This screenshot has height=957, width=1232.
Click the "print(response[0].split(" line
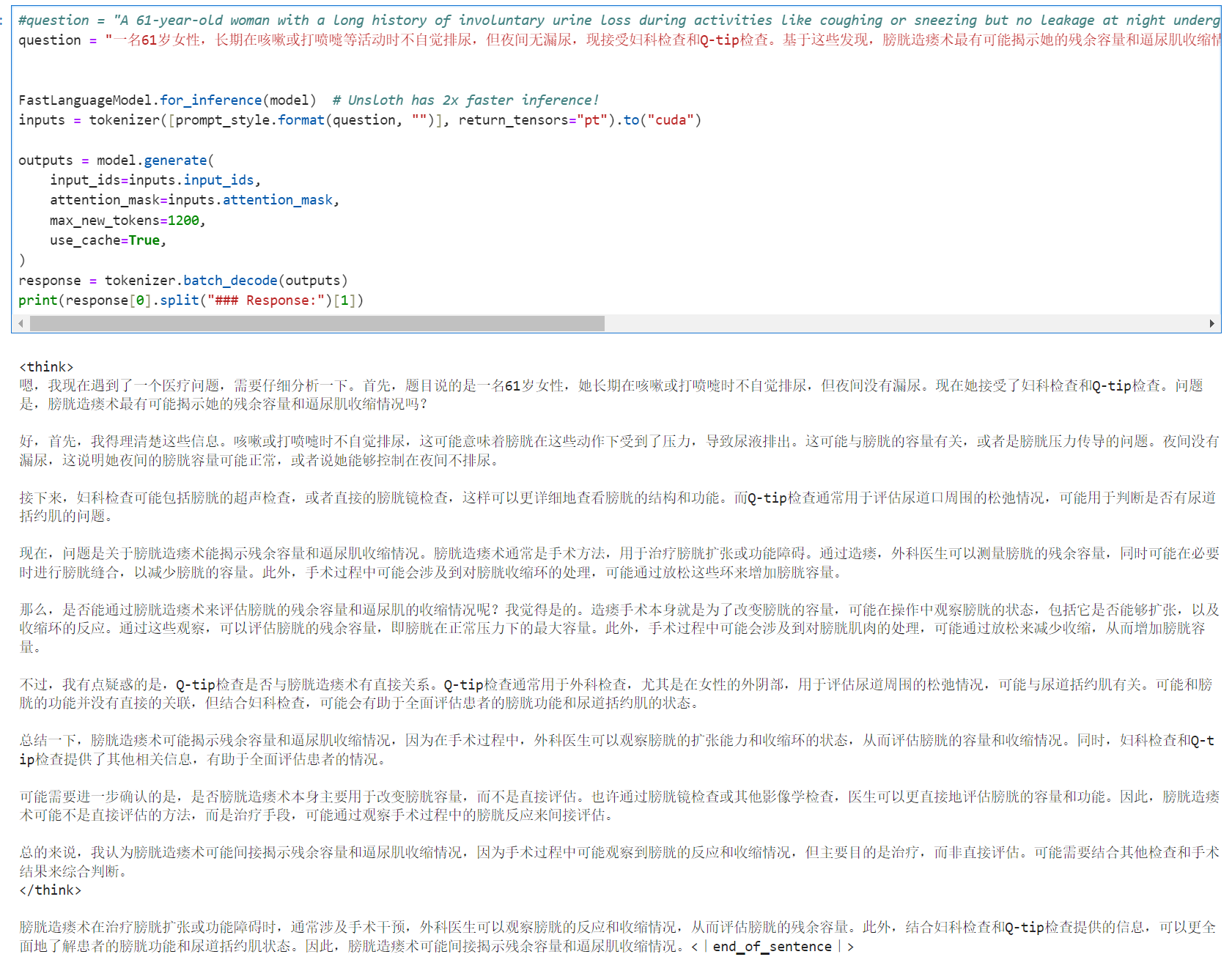[191, 300]
